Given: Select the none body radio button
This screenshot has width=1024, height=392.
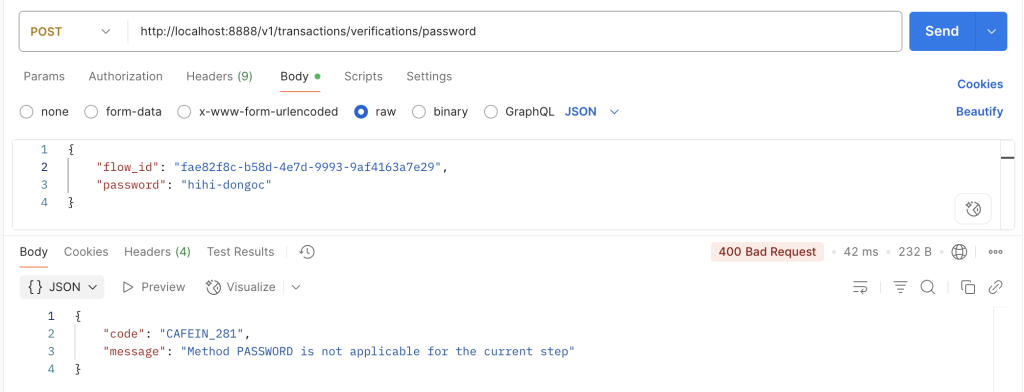Looking at the screenshot, I should tap(26, 112).
